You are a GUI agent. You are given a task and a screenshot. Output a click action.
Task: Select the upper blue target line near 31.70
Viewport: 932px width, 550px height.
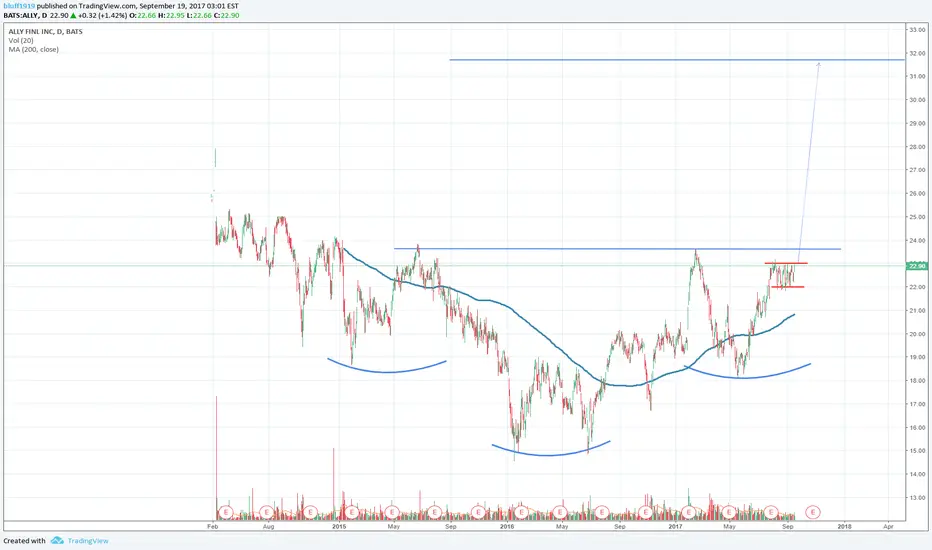[x=677, y=59]
